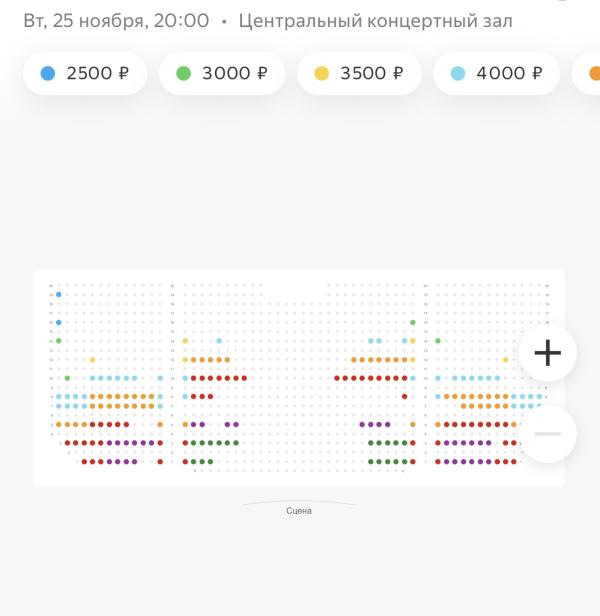The height and width of the screenshot is (616, 600).
Task: Select second blue seat in left section
Action: 59,322
